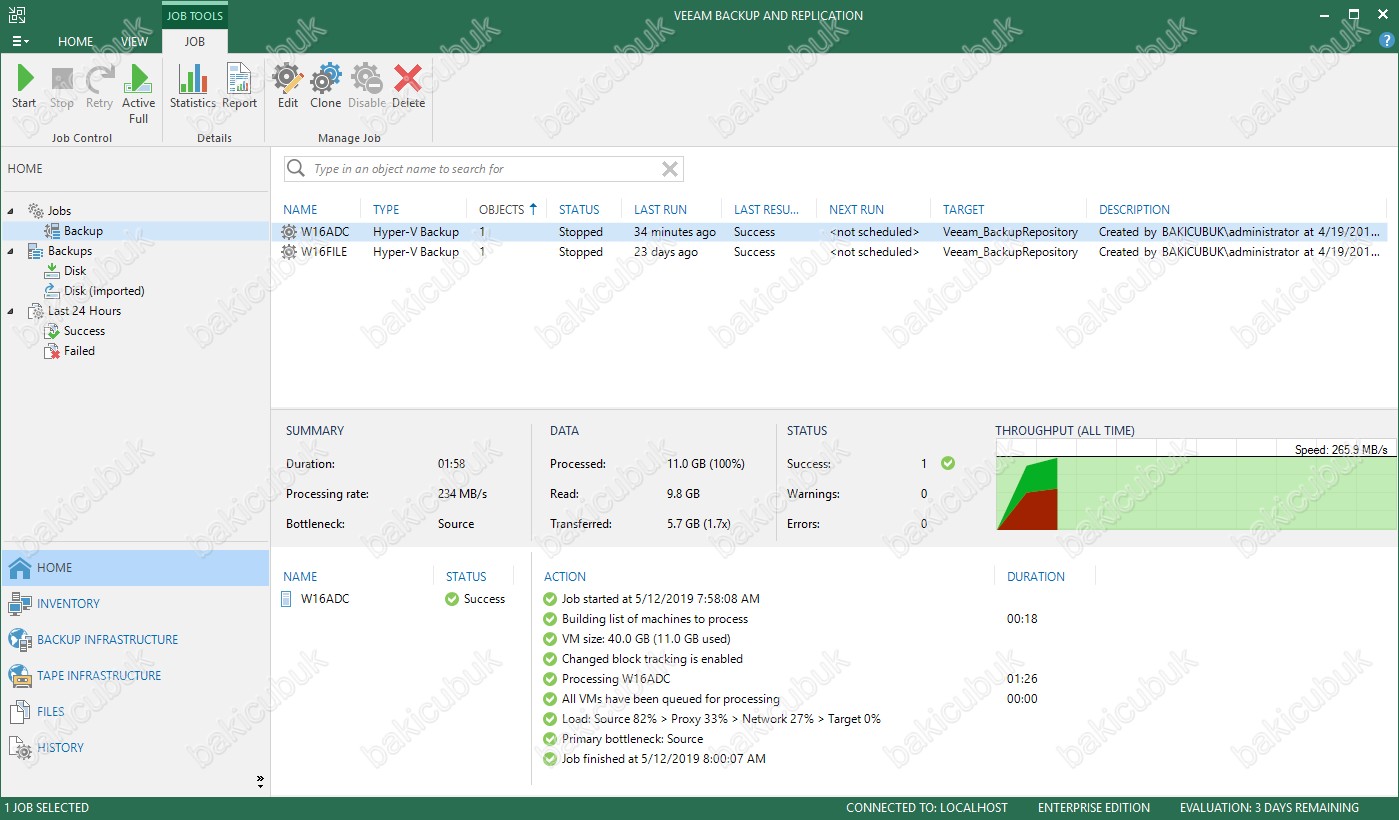This screenshot has width=1399, height=820.
Task: Click the NEXT RUN column header
Action: (x=857, y=210)
